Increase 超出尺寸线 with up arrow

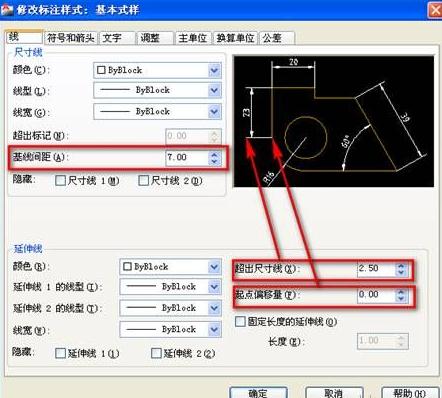tap(401, 265)
